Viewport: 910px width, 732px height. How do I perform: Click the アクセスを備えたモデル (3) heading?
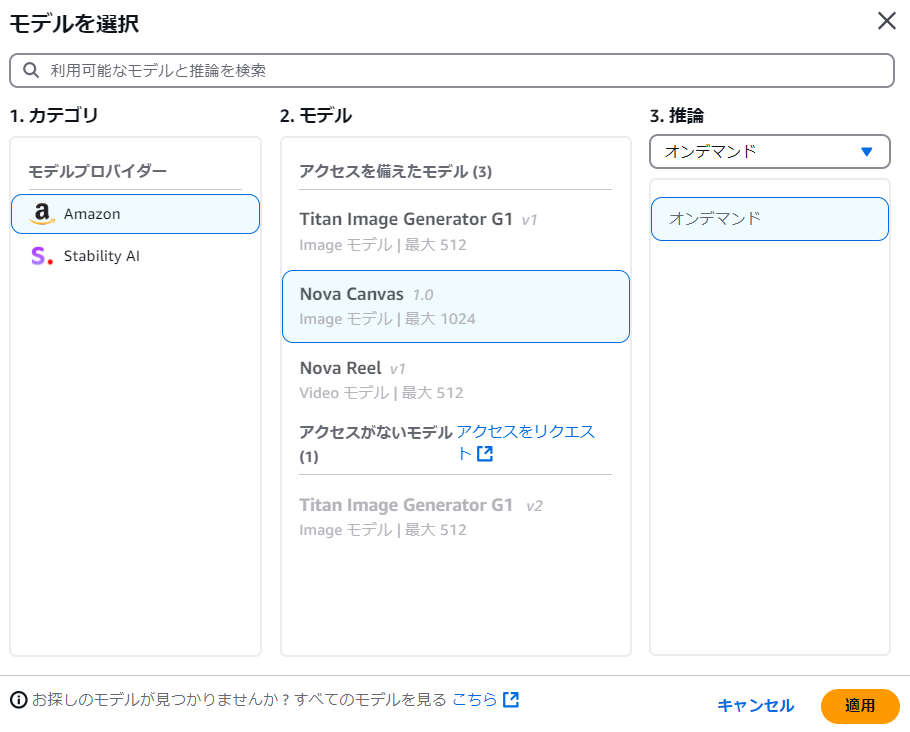pyautogui.click(x=395, y=171)
